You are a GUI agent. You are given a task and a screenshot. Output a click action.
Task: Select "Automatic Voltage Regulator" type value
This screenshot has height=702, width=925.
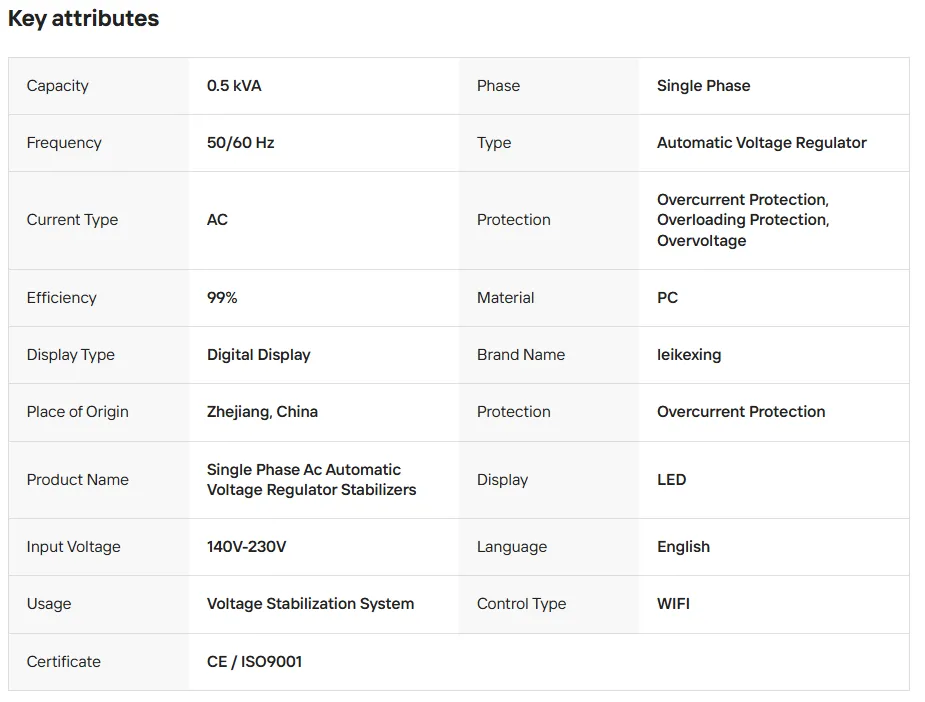coord(761,143)
